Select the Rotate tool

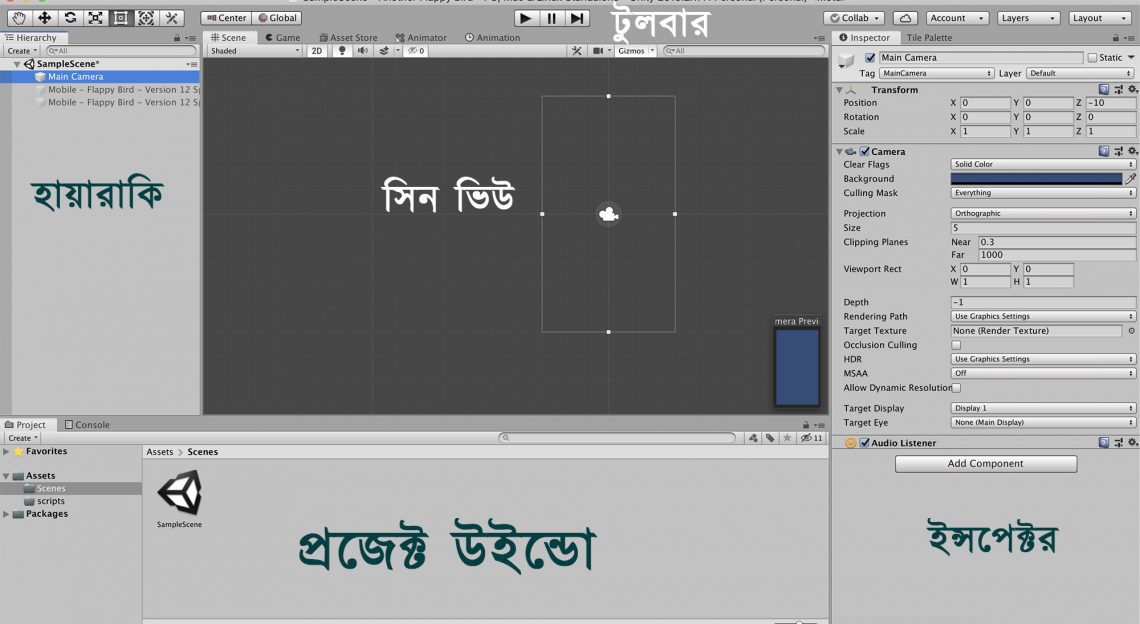(70, 18)
